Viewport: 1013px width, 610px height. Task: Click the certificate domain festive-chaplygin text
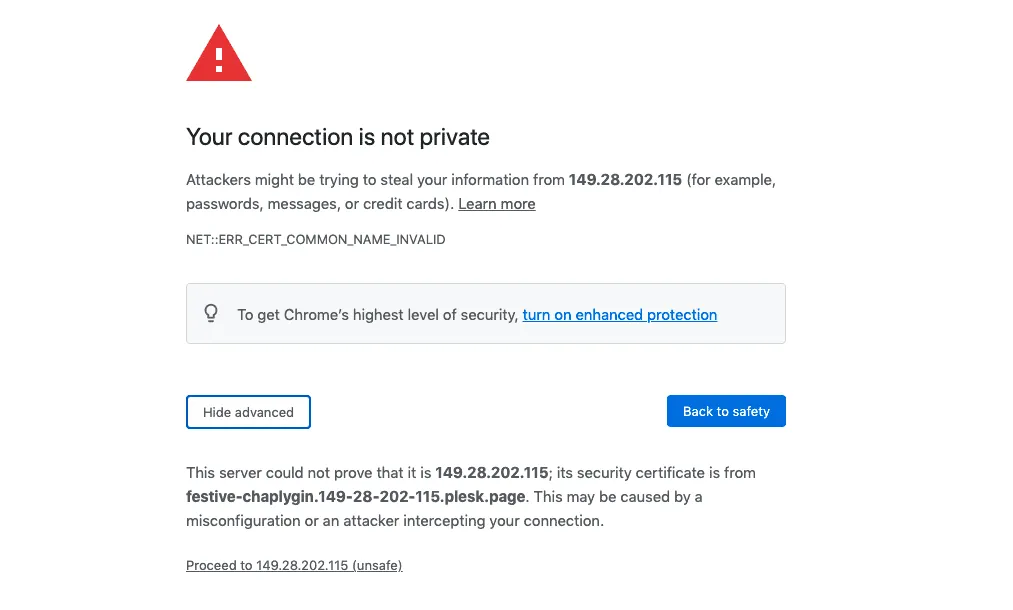point(354,497)
